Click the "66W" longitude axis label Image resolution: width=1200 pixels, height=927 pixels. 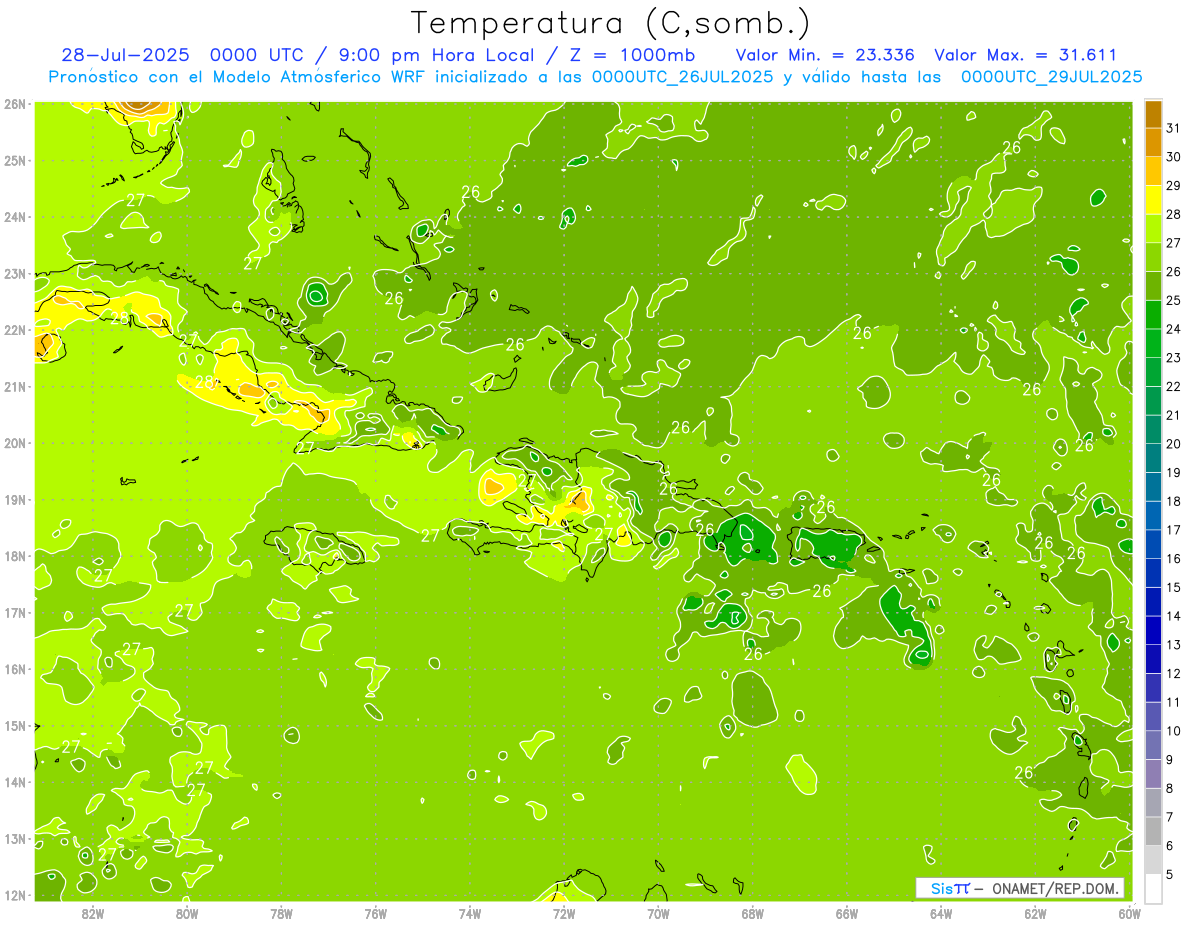tap(846, 913)
